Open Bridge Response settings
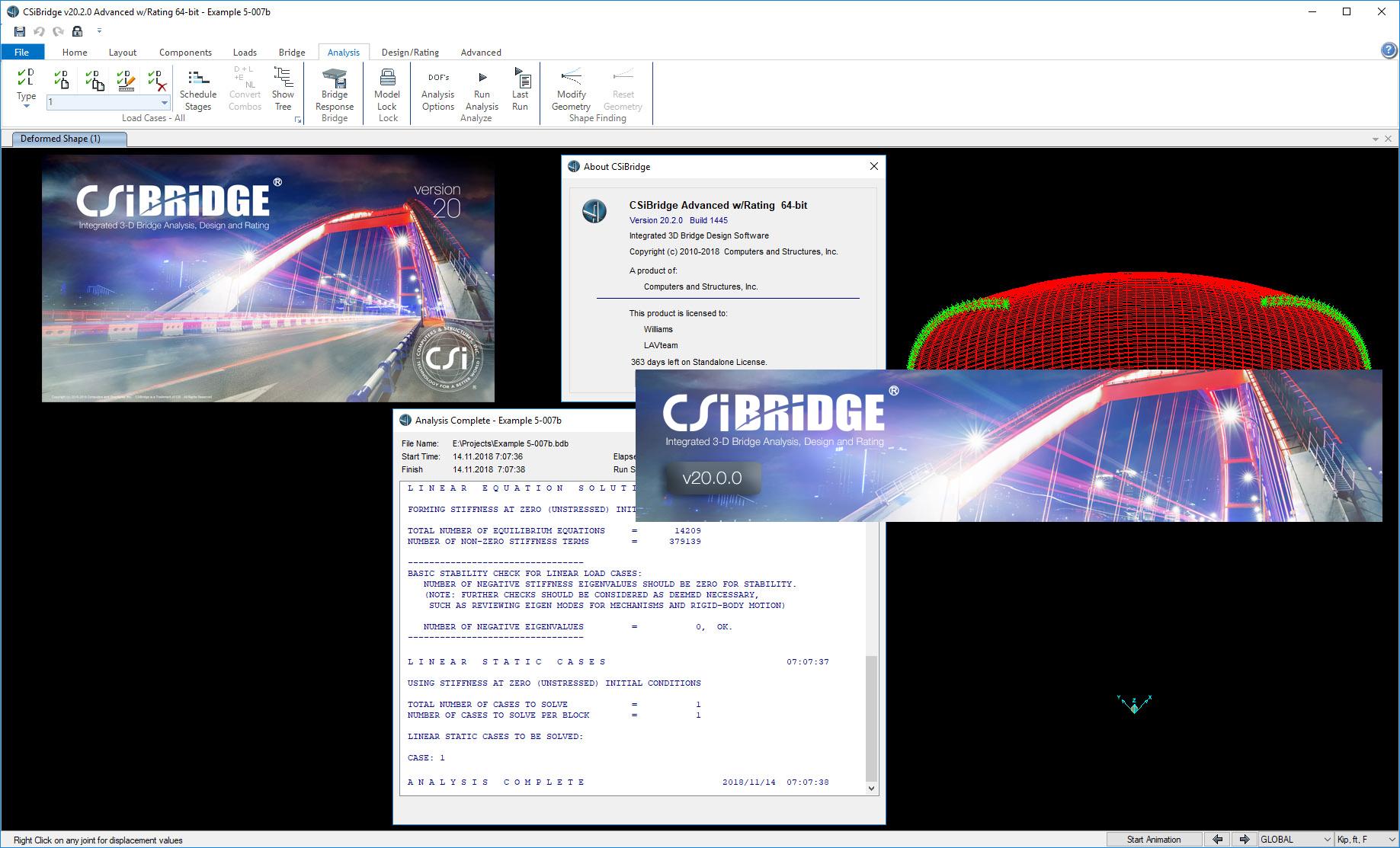This screenshot has width=1400, height=848. 335,89
